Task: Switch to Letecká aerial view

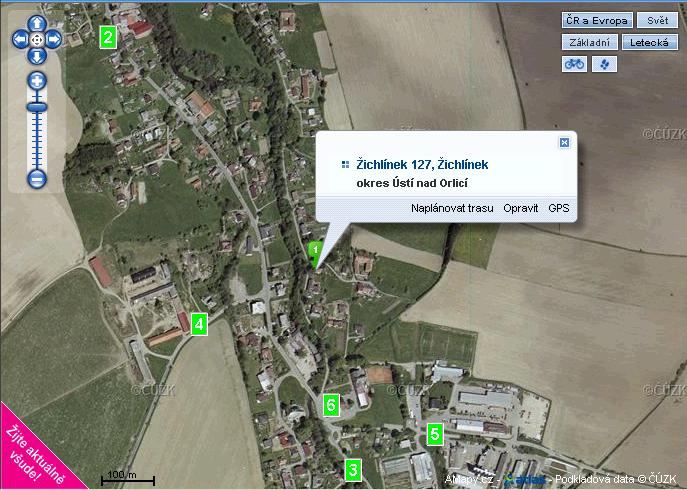Action: pos(650,43)
